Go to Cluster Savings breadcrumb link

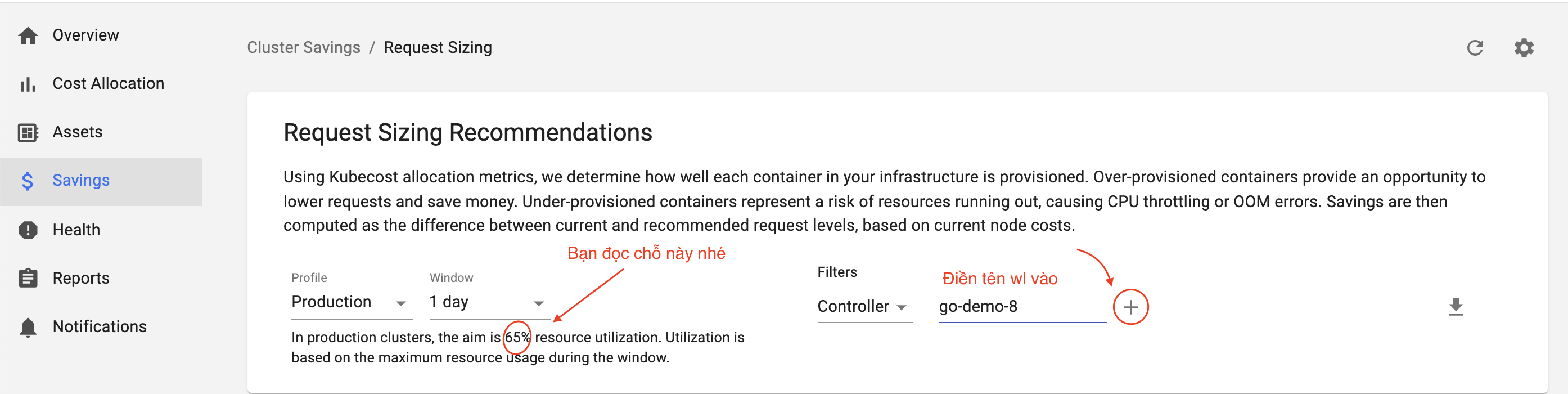[x=303, y=47]
